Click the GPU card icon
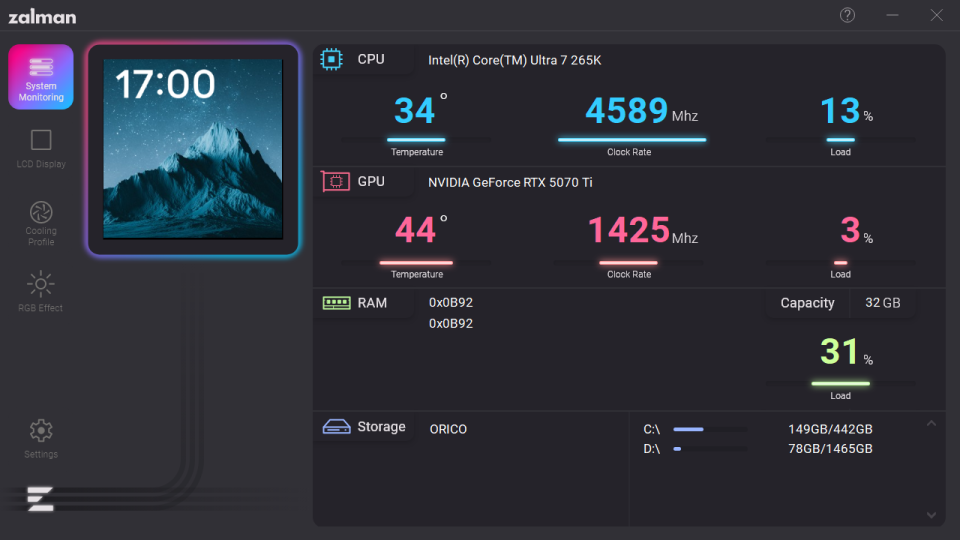The width and height of the screenshot is (960, 540). pos(336,181)
